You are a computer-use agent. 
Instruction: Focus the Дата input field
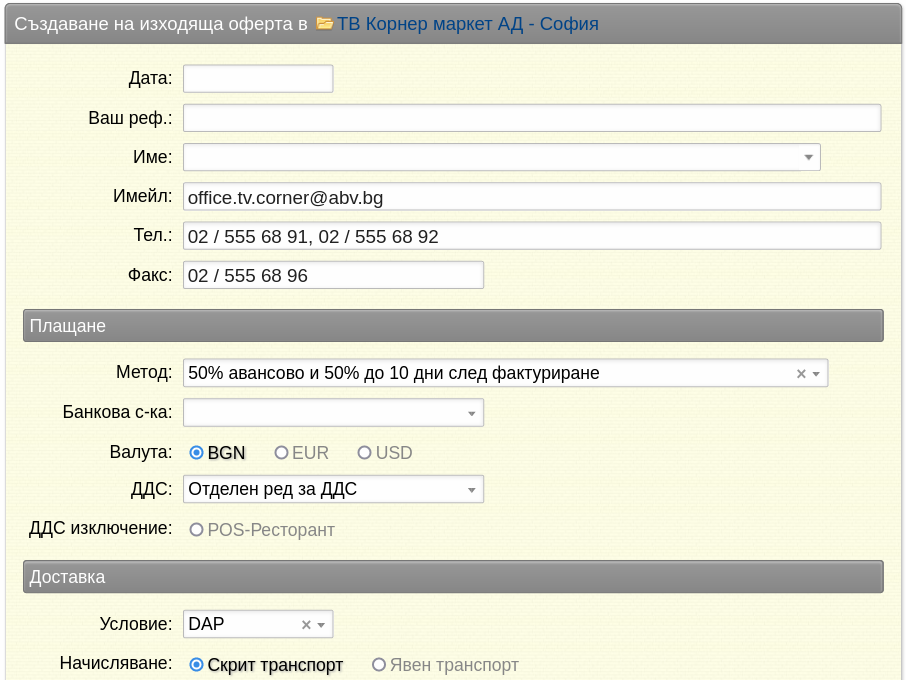point(258,79)
